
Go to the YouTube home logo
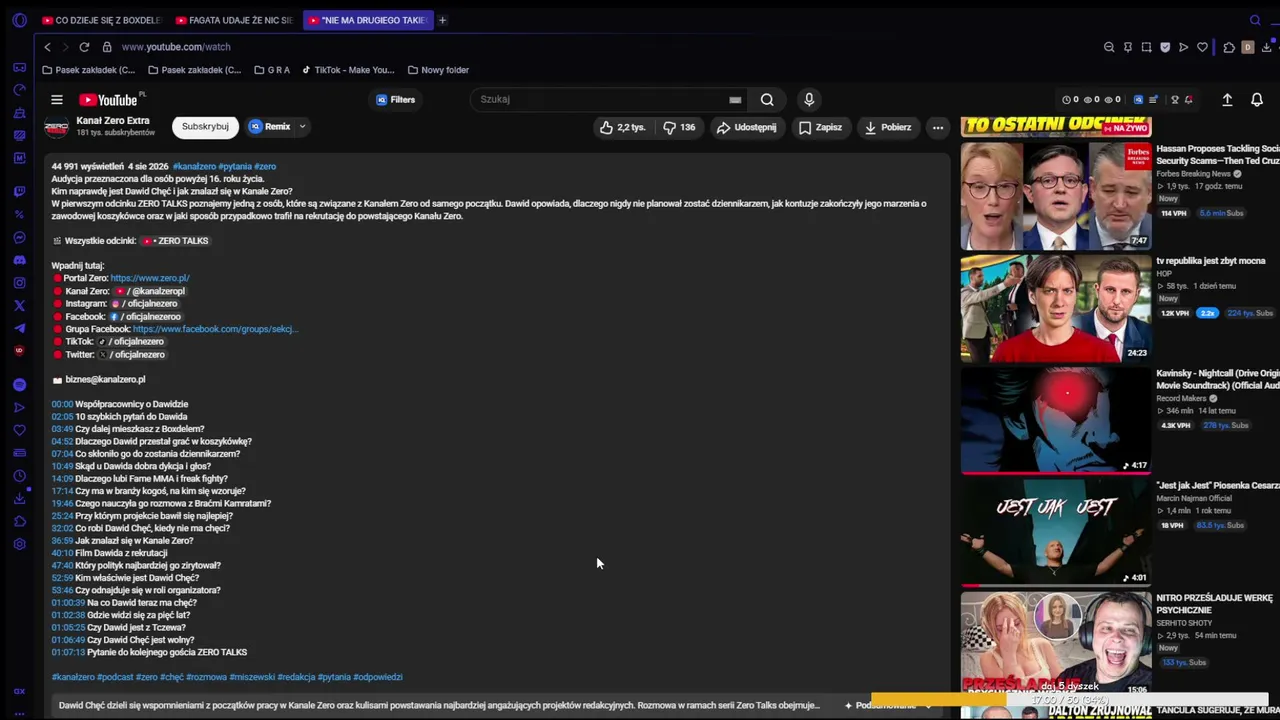pyautogui.click(x=110, y=100)
